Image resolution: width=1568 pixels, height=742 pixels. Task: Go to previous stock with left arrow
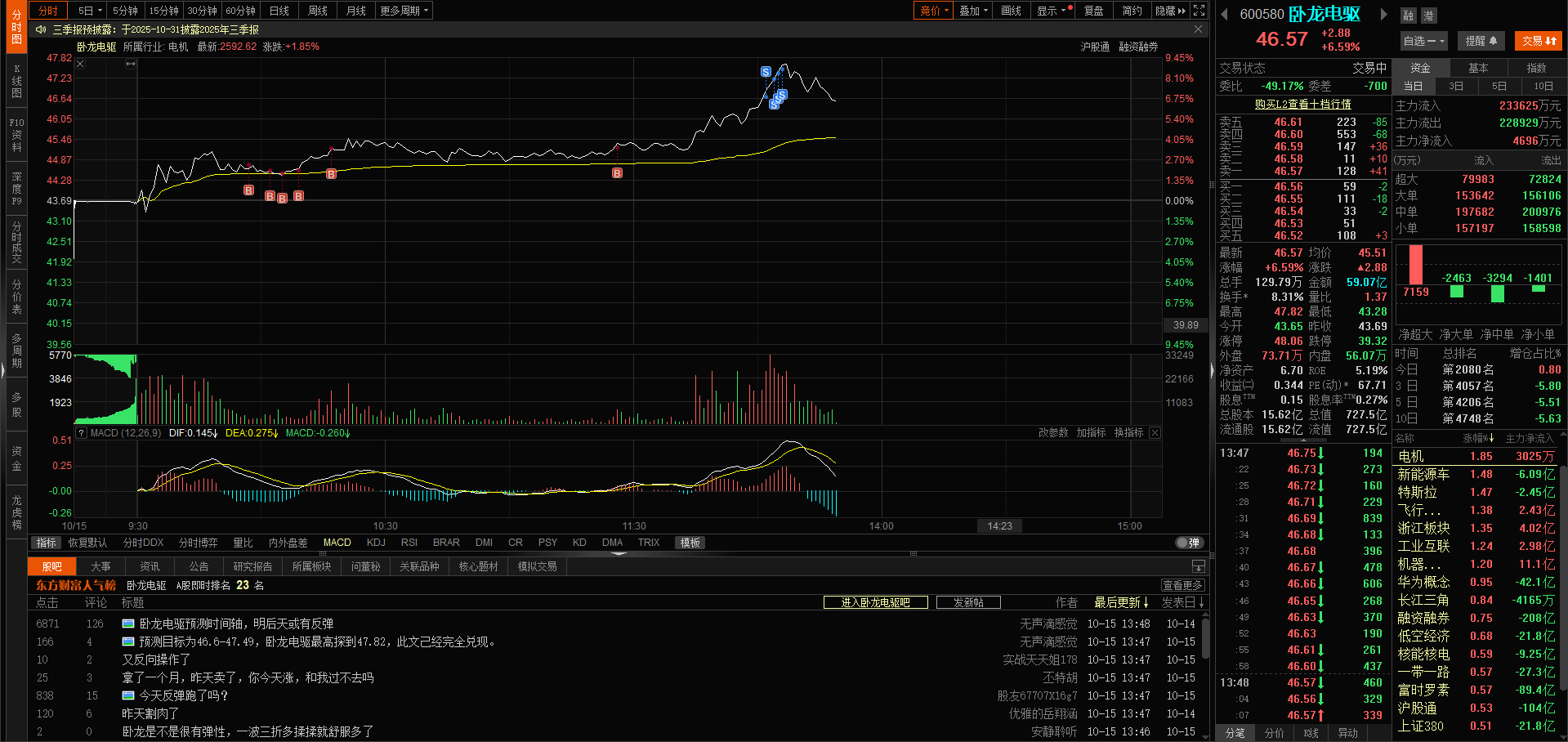tap(1224, 14)
